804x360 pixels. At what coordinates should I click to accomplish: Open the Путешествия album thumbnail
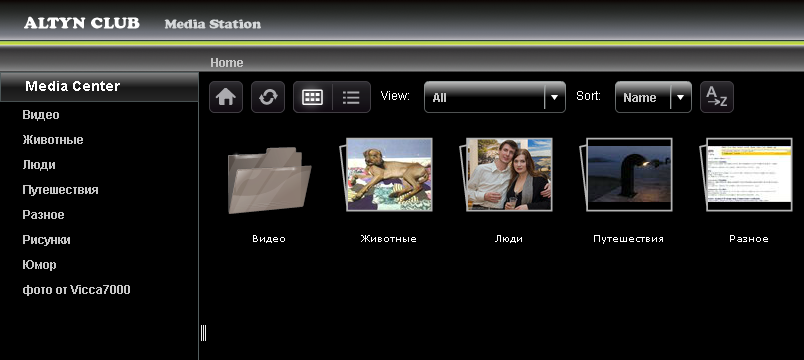tap(626, 174)
